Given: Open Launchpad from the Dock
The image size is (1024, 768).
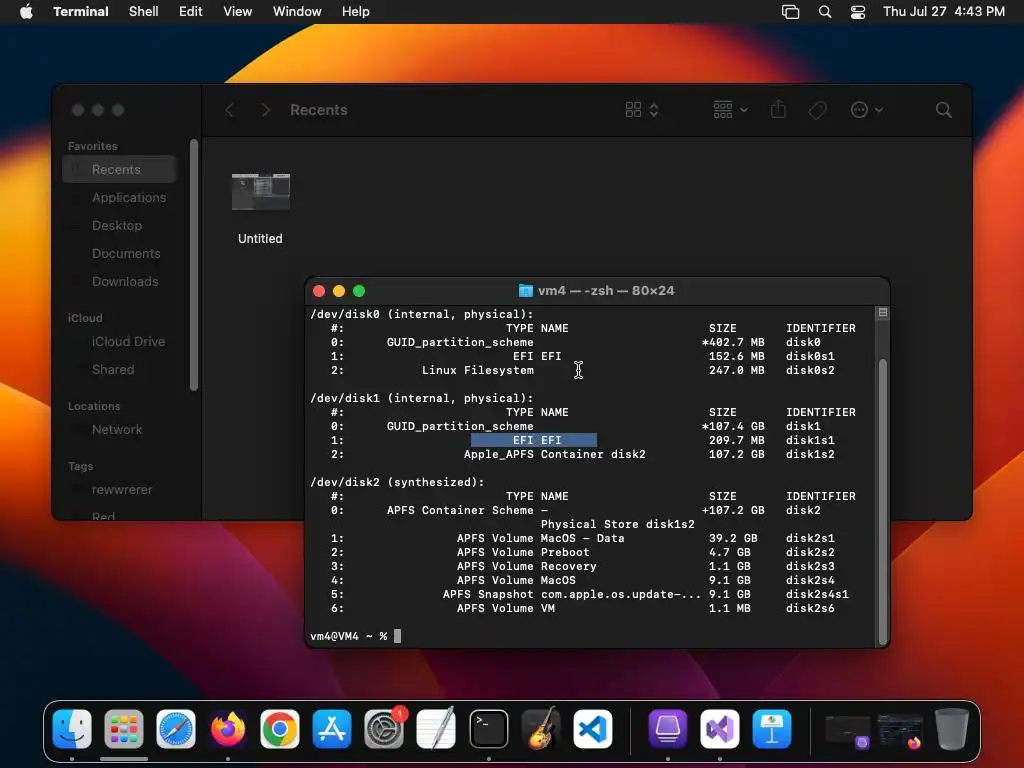Looking at the screenshot, I should click(124, 729).
